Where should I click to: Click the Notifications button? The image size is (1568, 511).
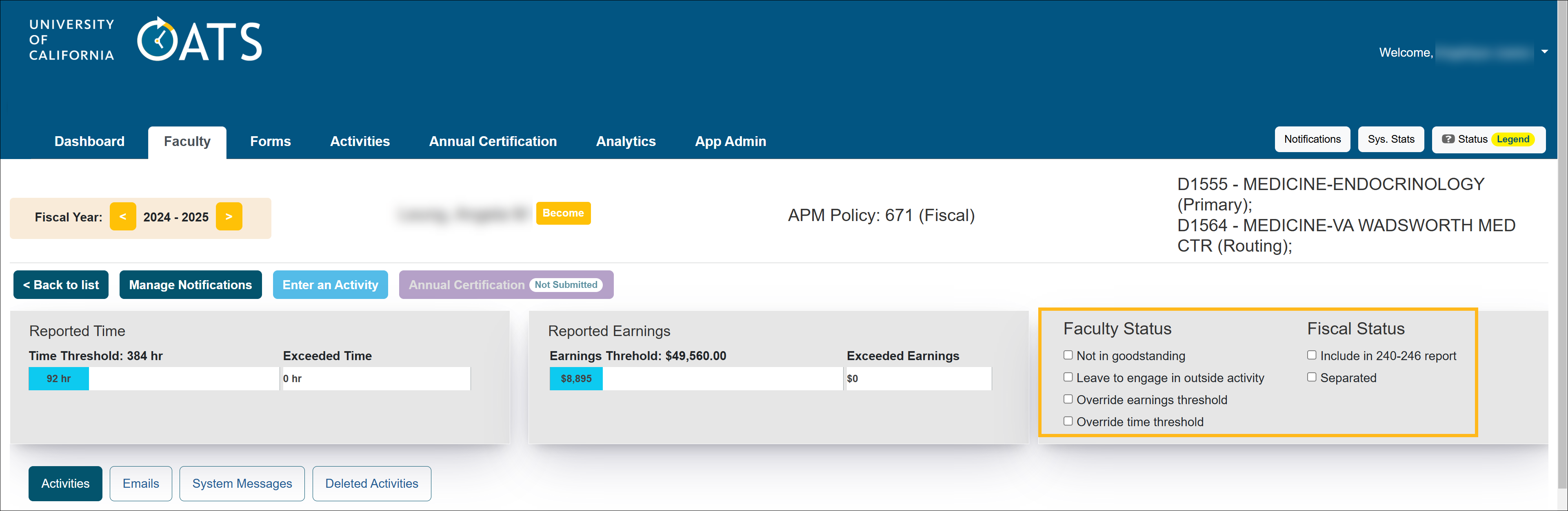click(1313, 139)
